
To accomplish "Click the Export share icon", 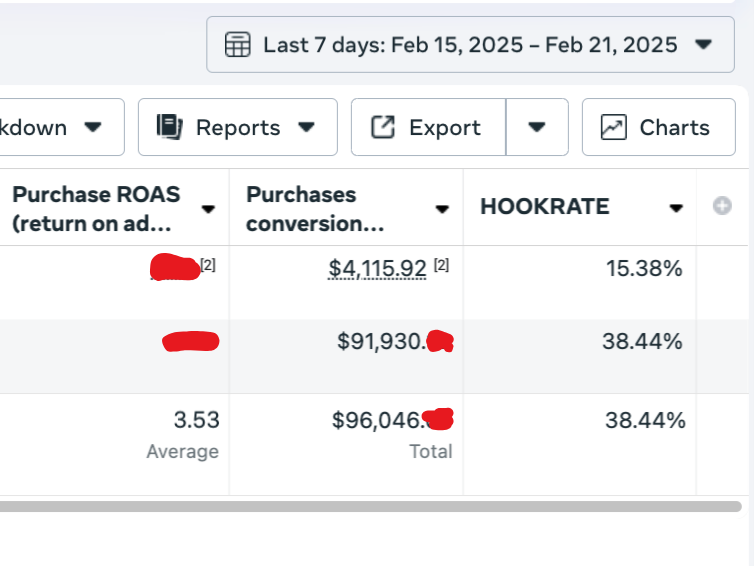I will click(x=383, y=127).
